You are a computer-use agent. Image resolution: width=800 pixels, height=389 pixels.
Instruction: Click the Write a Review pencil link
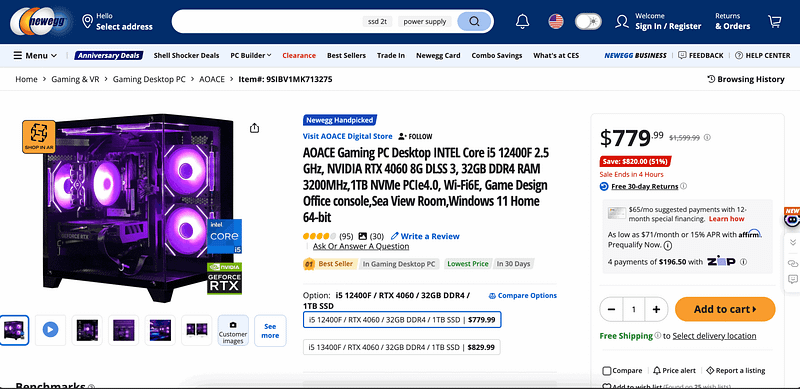click(425, 236)
